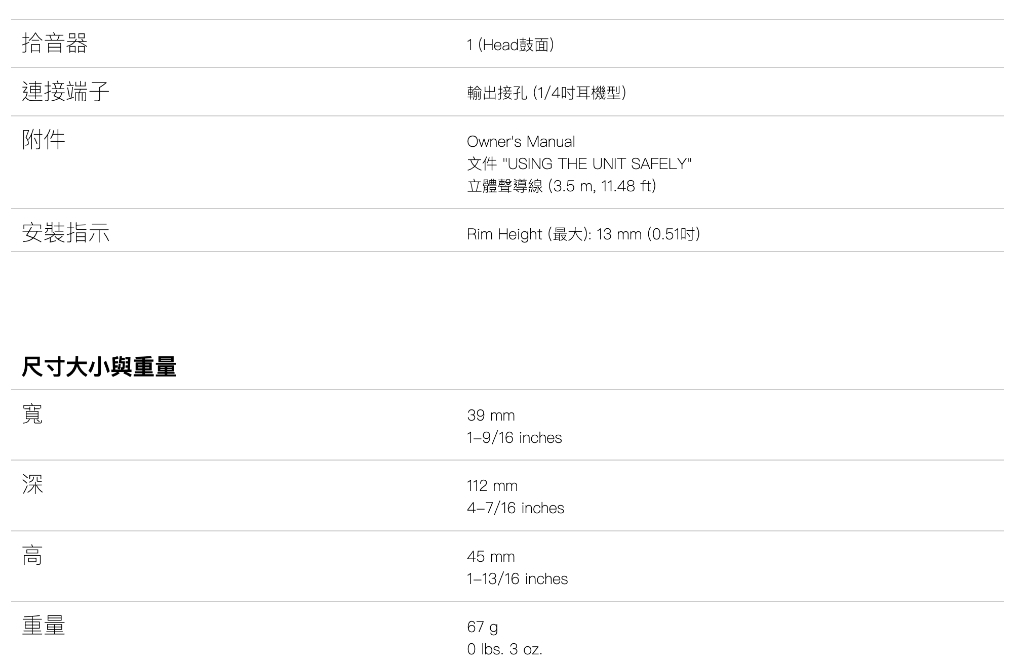This screenshot has width=1024, height=665.
Task: Click the Owner's Manual text
Action: pyautogui.click(x=520, y=142)
